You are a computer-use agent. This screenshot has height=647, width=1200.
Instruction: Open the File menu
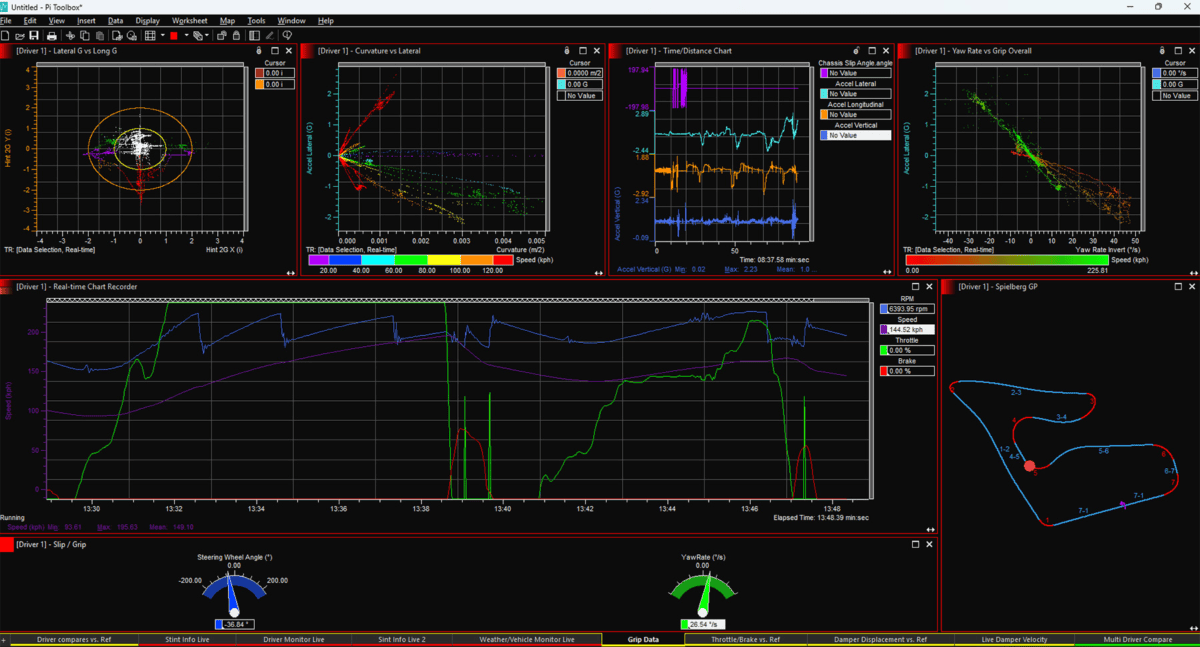[x=6, y=20]
